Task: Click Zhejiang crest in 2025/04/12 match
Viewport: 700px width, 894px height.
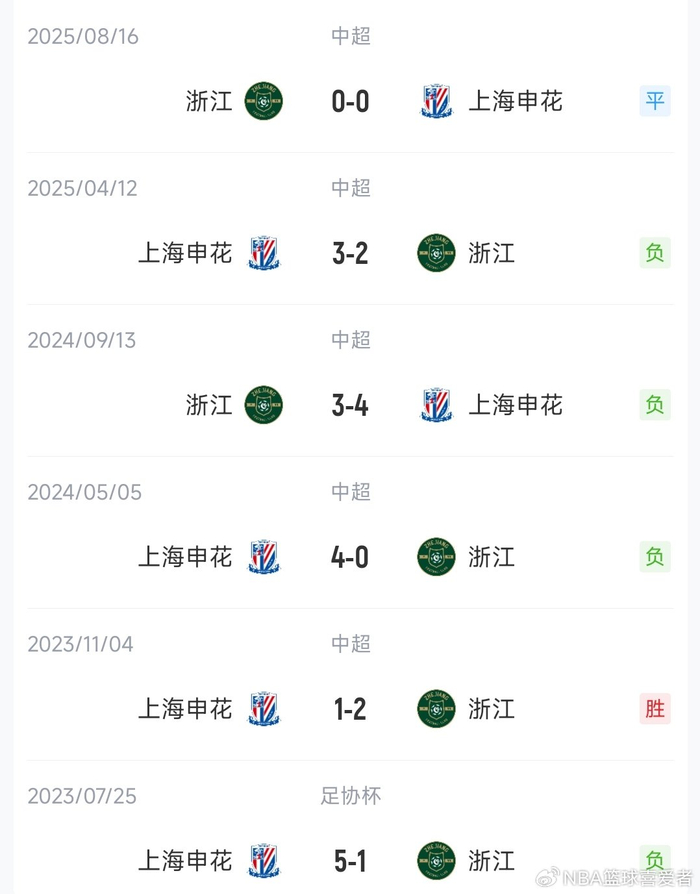Action: click(x=436, y=253)
